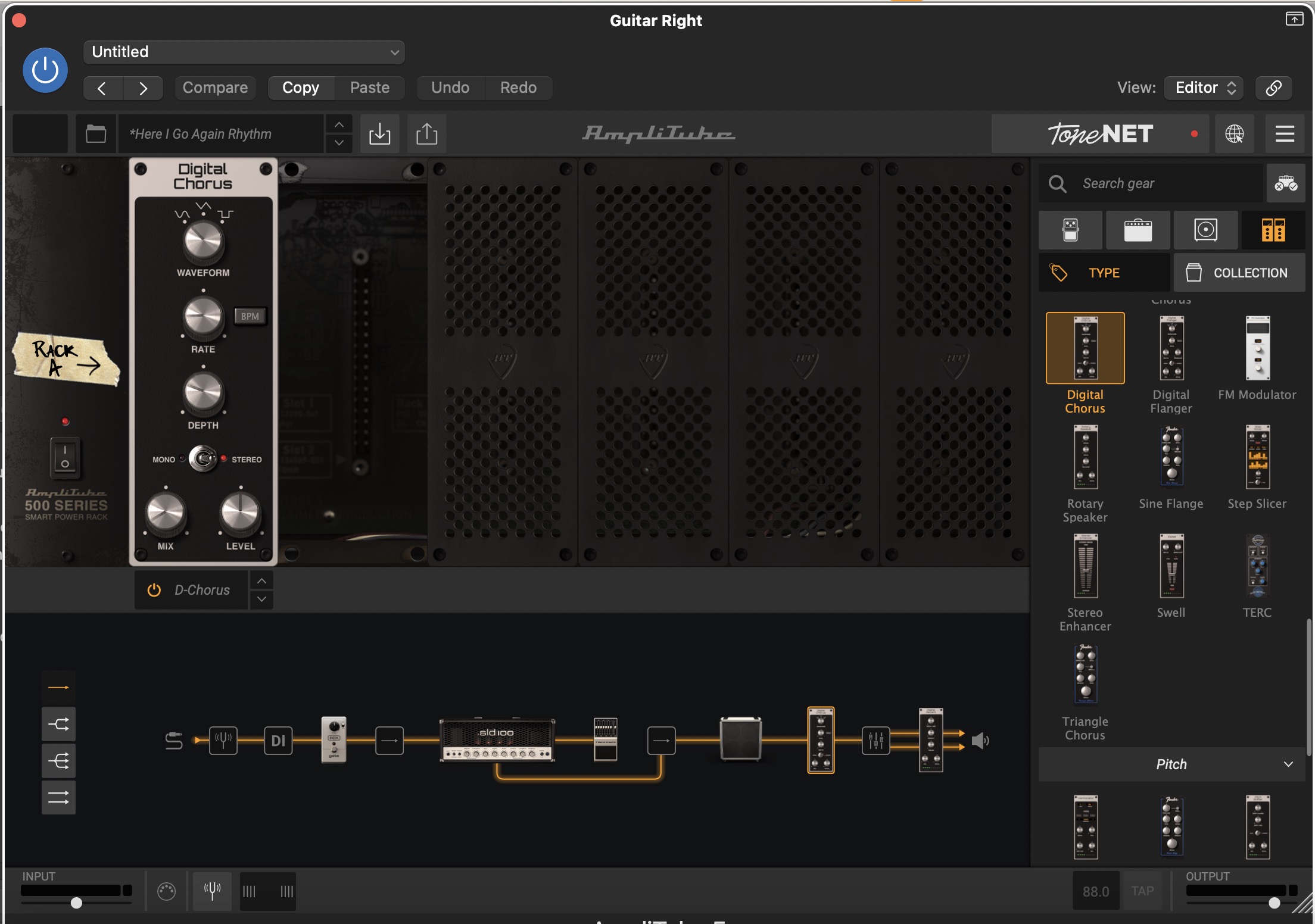Viewport: 1315px width, 924px height.
Task: Select the single serial chain routing icon
Action: 58,688
